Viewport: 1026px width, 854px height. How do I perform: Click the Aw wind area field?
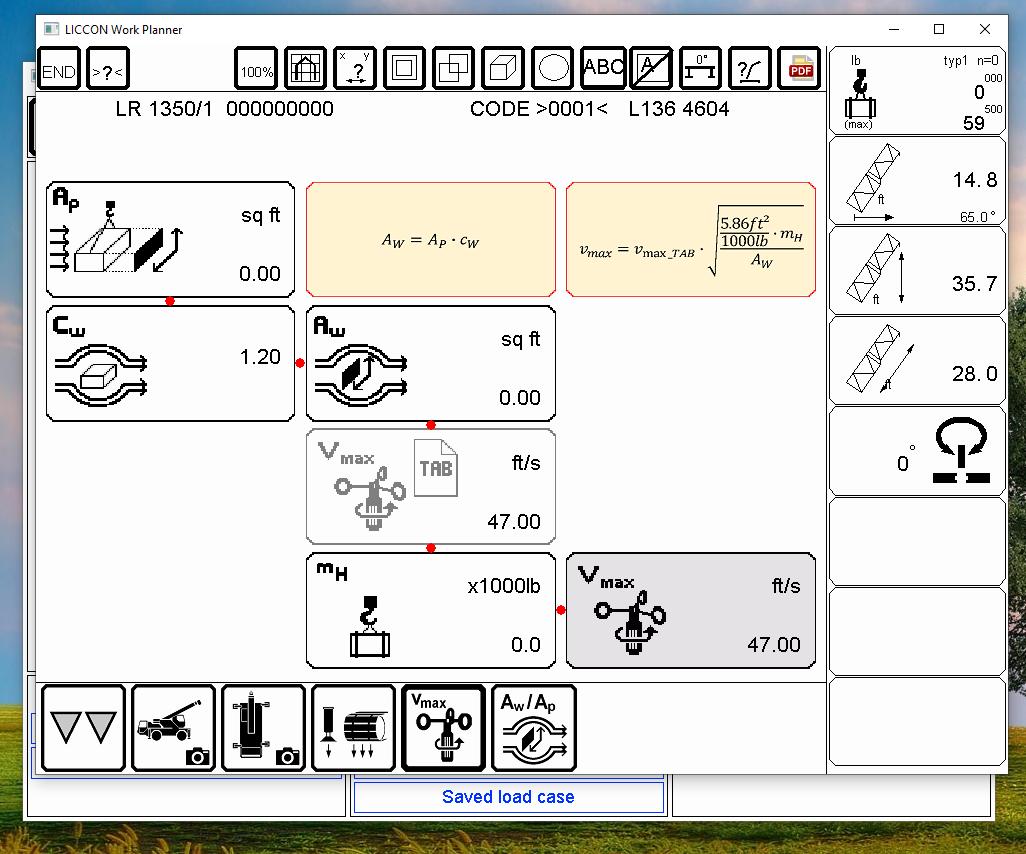pyautogui.click(x=431, y=363)
